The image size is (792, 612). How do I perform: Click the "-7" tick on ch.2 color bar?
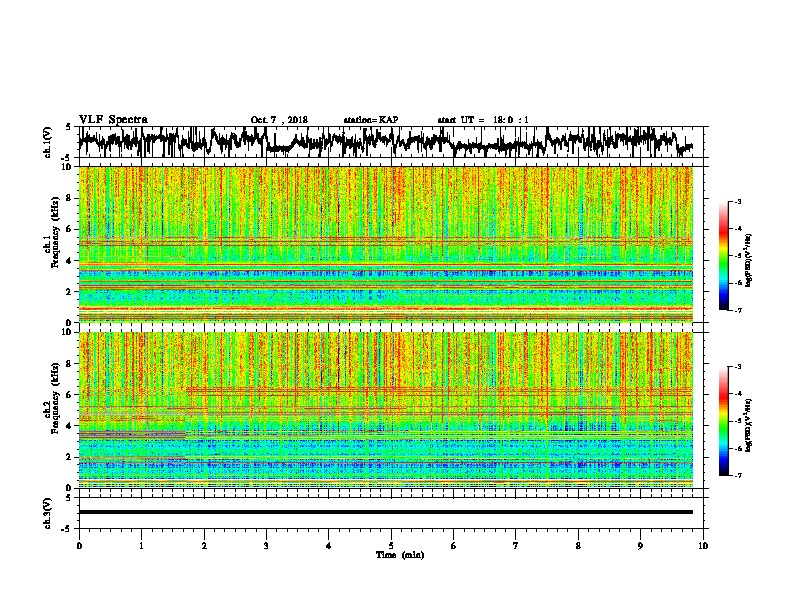[737, 475]
